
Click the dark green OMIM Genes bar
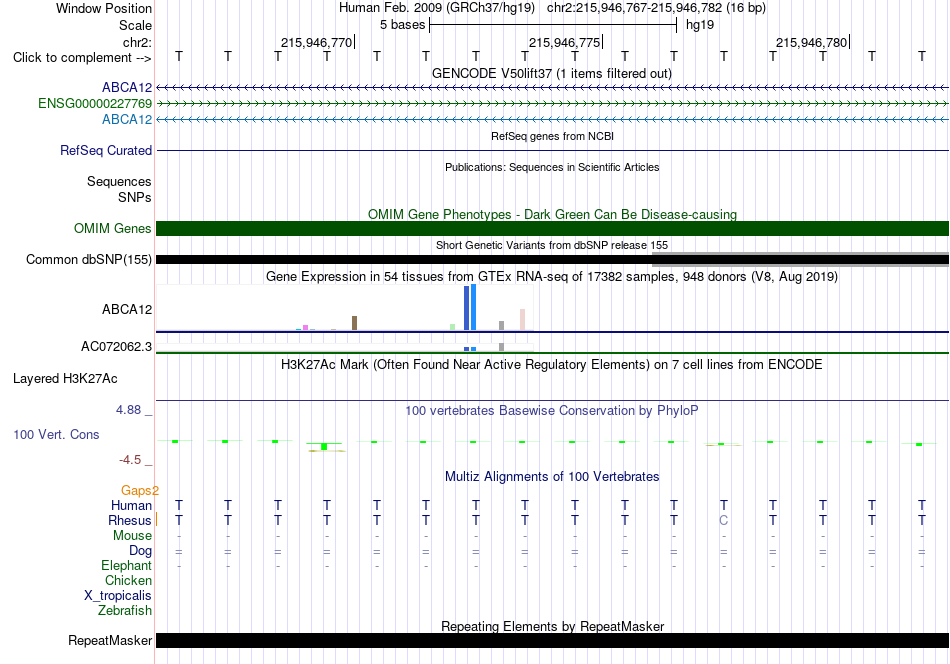tap(552, 228)
